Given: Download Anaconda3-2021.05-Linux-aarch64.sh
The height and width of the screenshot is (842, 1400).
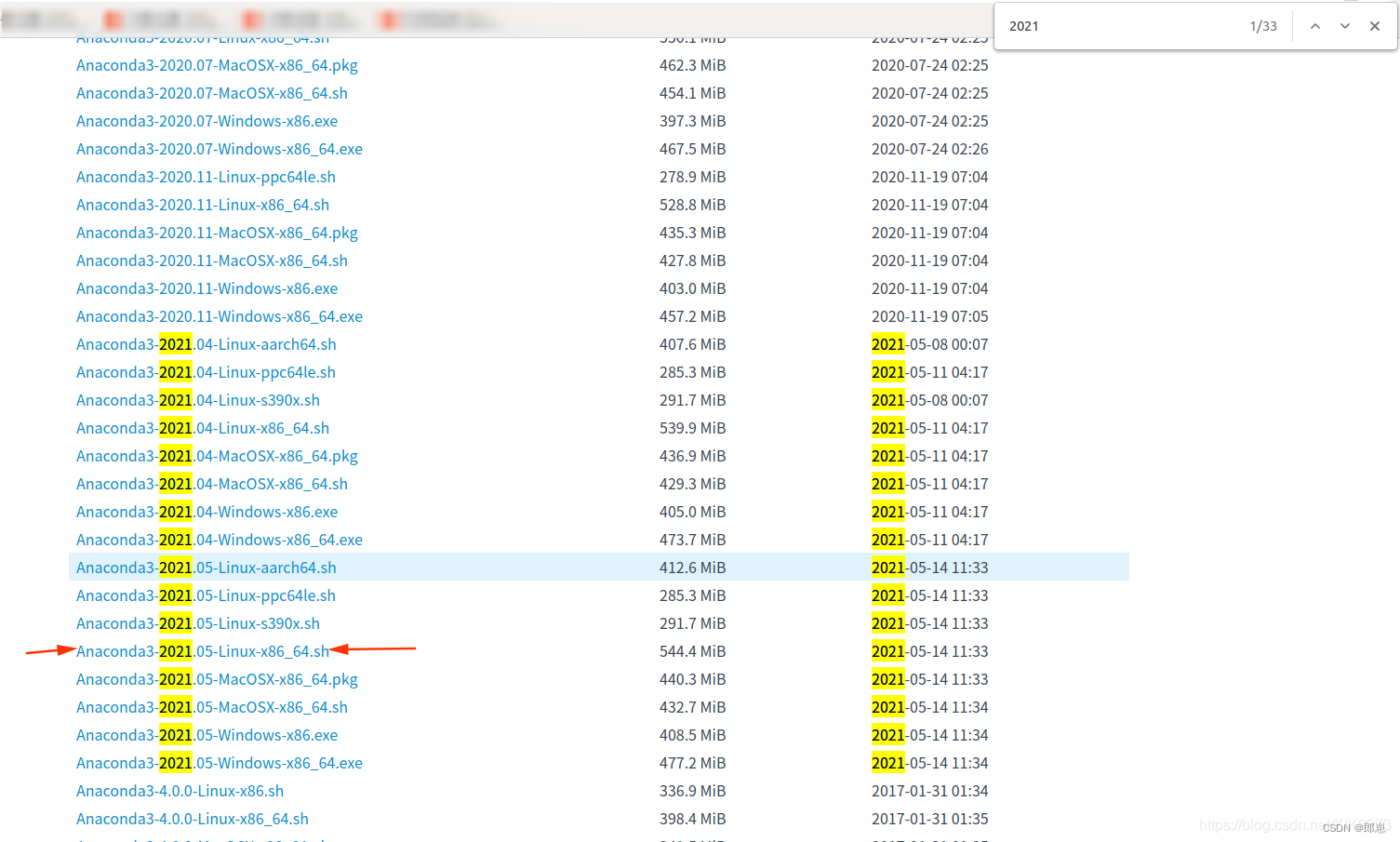Looking at the screenshot, I should 207,568.
